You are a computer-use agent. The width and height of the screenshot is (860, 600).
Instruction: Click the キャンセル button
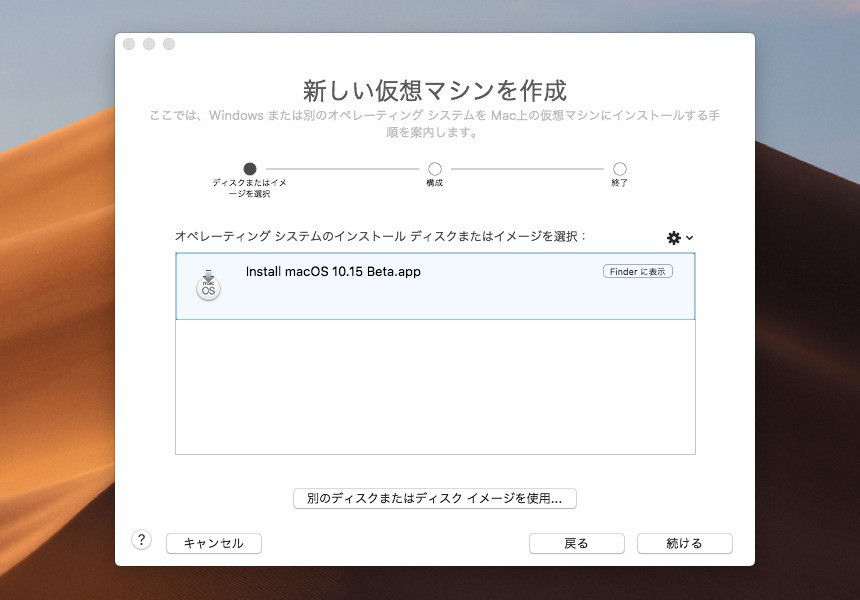214,544
